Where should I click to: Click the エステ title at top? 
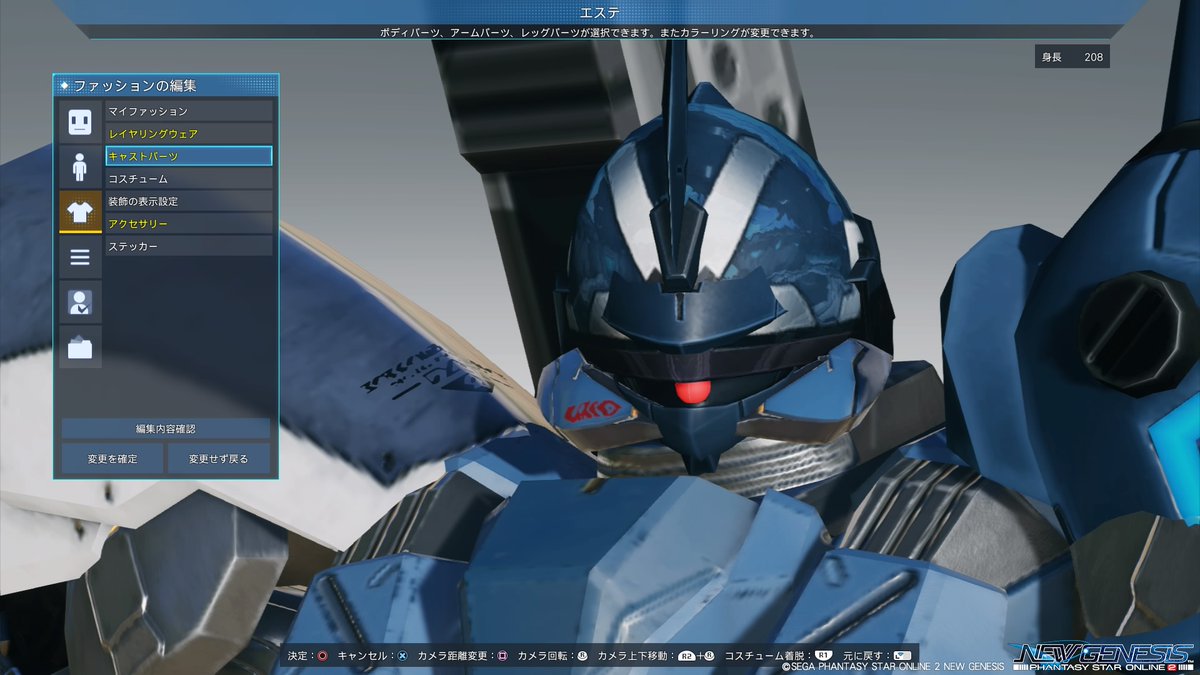[599, 12]
